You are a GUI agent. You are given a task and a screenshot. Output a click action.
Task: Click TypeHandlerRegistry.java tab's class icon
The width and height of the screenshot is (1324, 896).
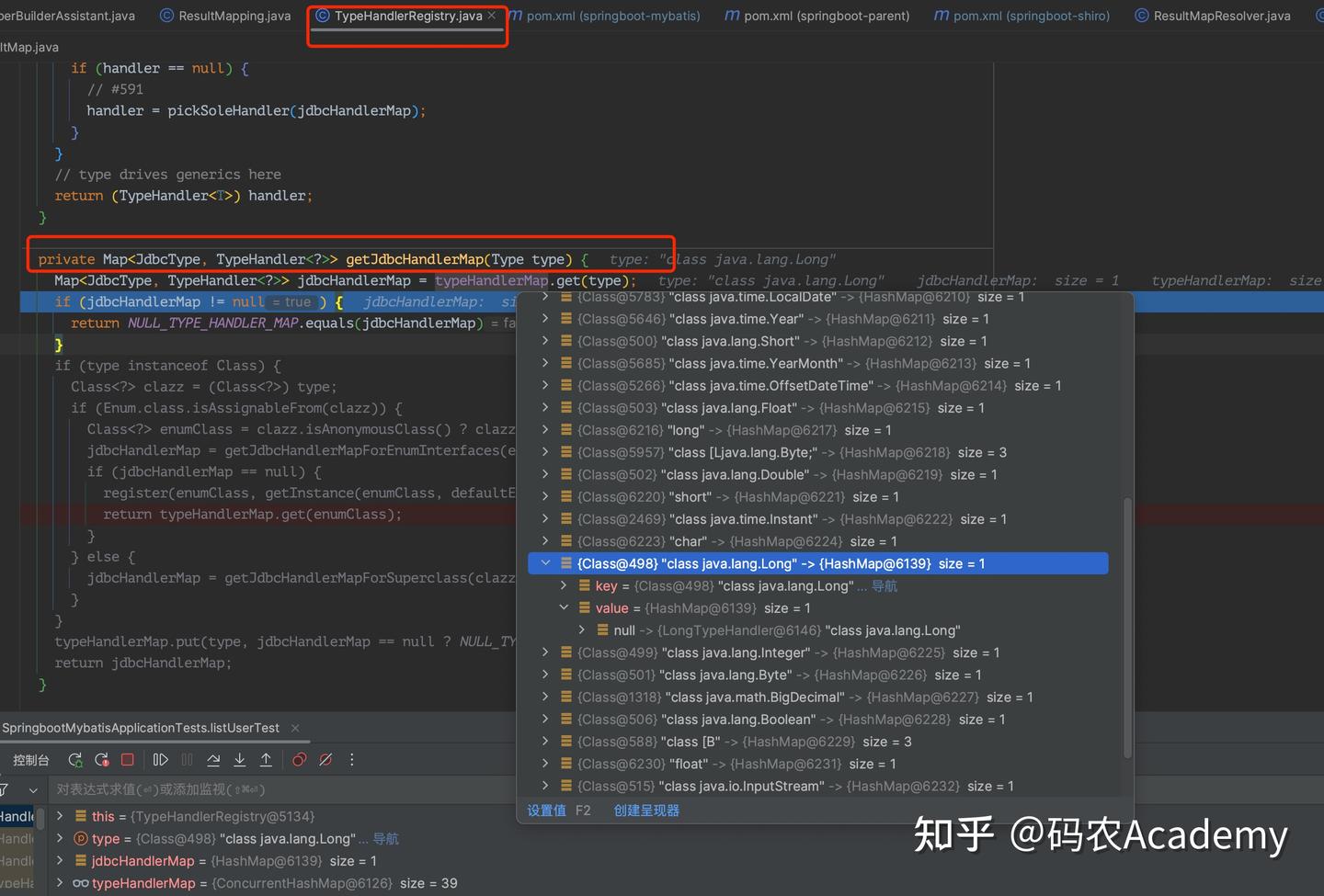click(323, 16)
